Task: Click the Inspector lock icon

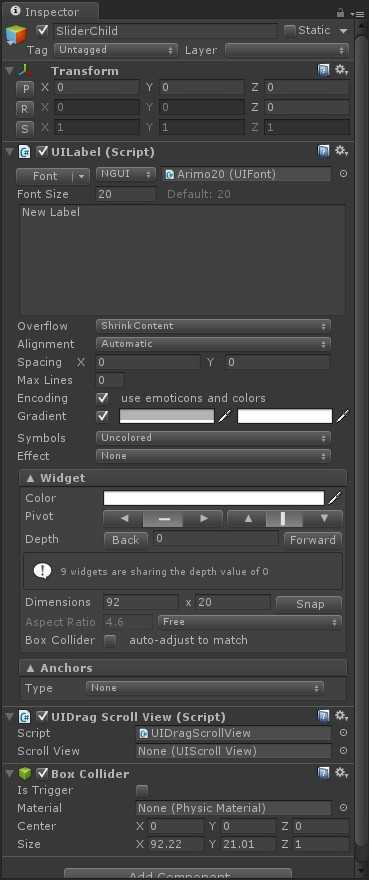Action: coord(340,12)
